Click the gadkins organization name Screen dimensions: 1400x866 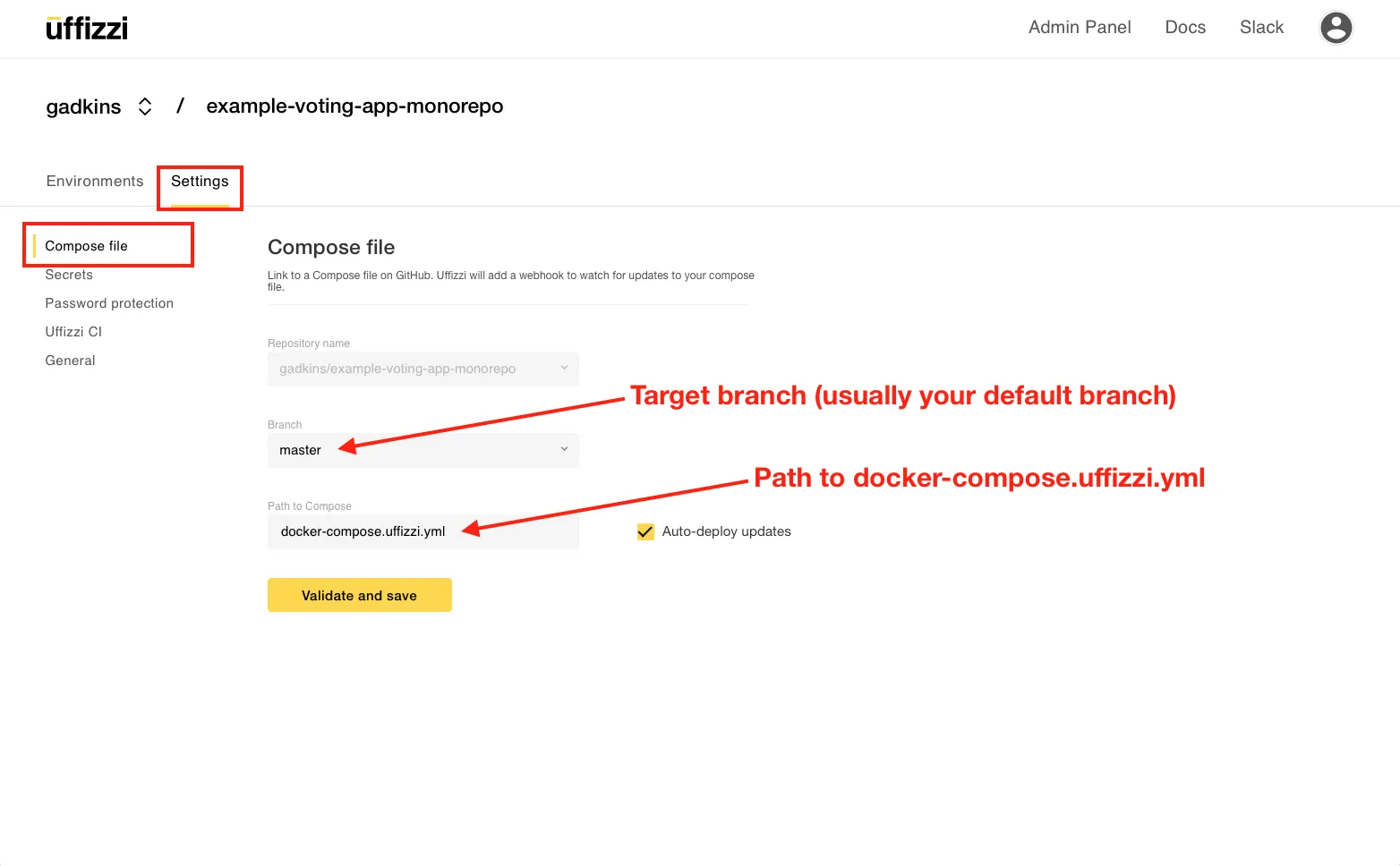coord(83,106)
